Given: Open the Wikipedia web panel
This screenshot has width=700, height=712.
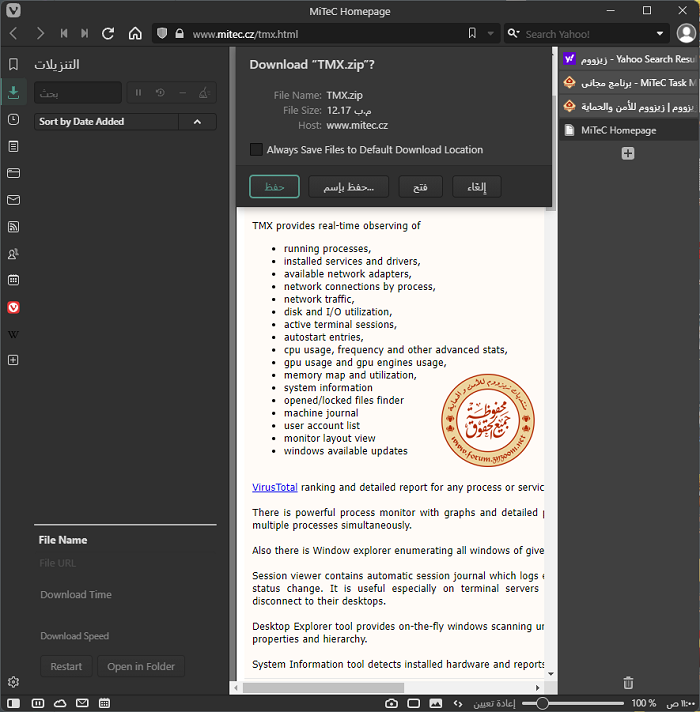Looking at the screenshot, I should coord(14,335).
